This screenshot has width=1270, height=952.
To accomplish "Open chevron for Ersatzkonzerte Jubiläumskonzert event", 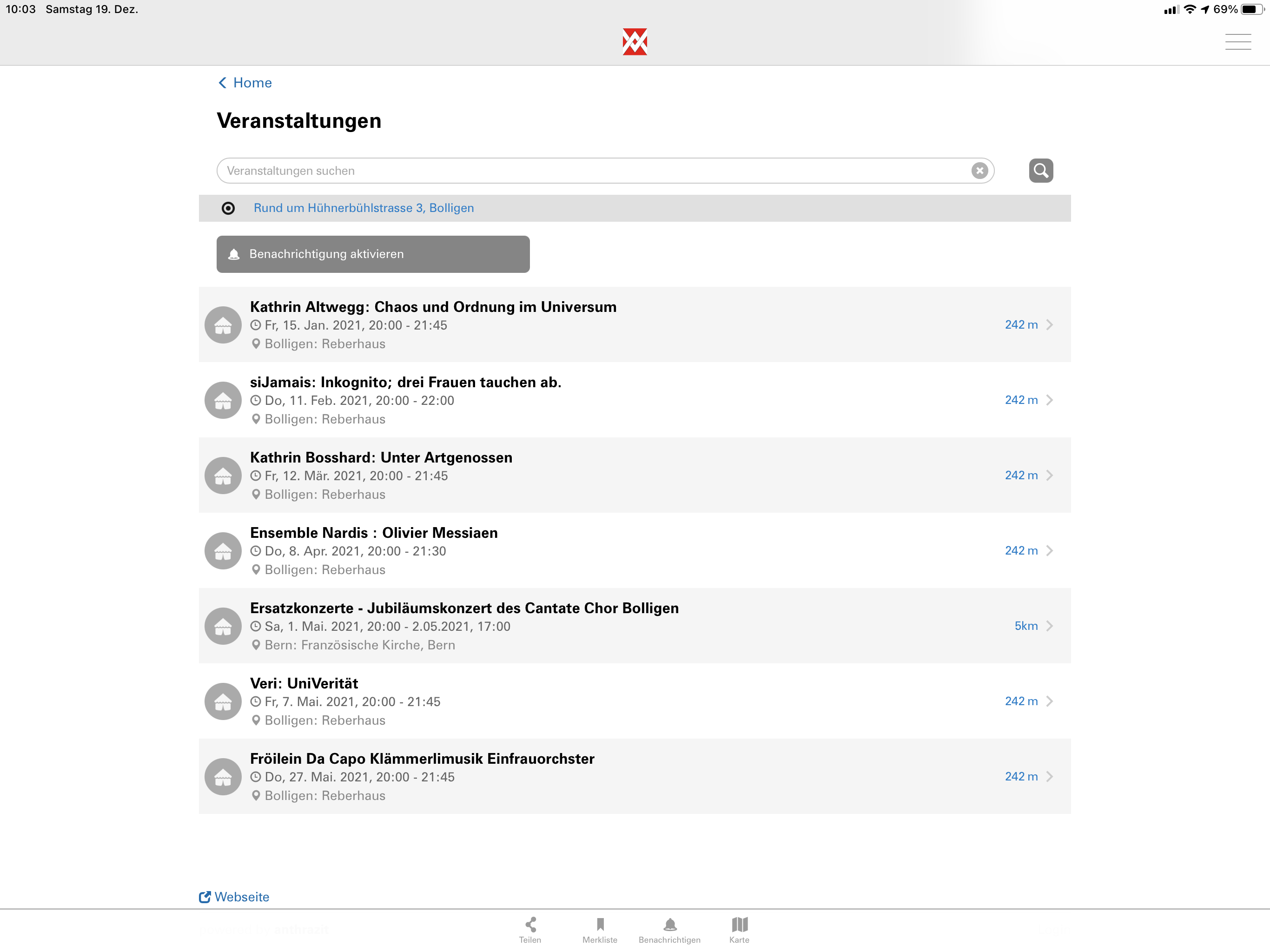I will point(1049,626).
